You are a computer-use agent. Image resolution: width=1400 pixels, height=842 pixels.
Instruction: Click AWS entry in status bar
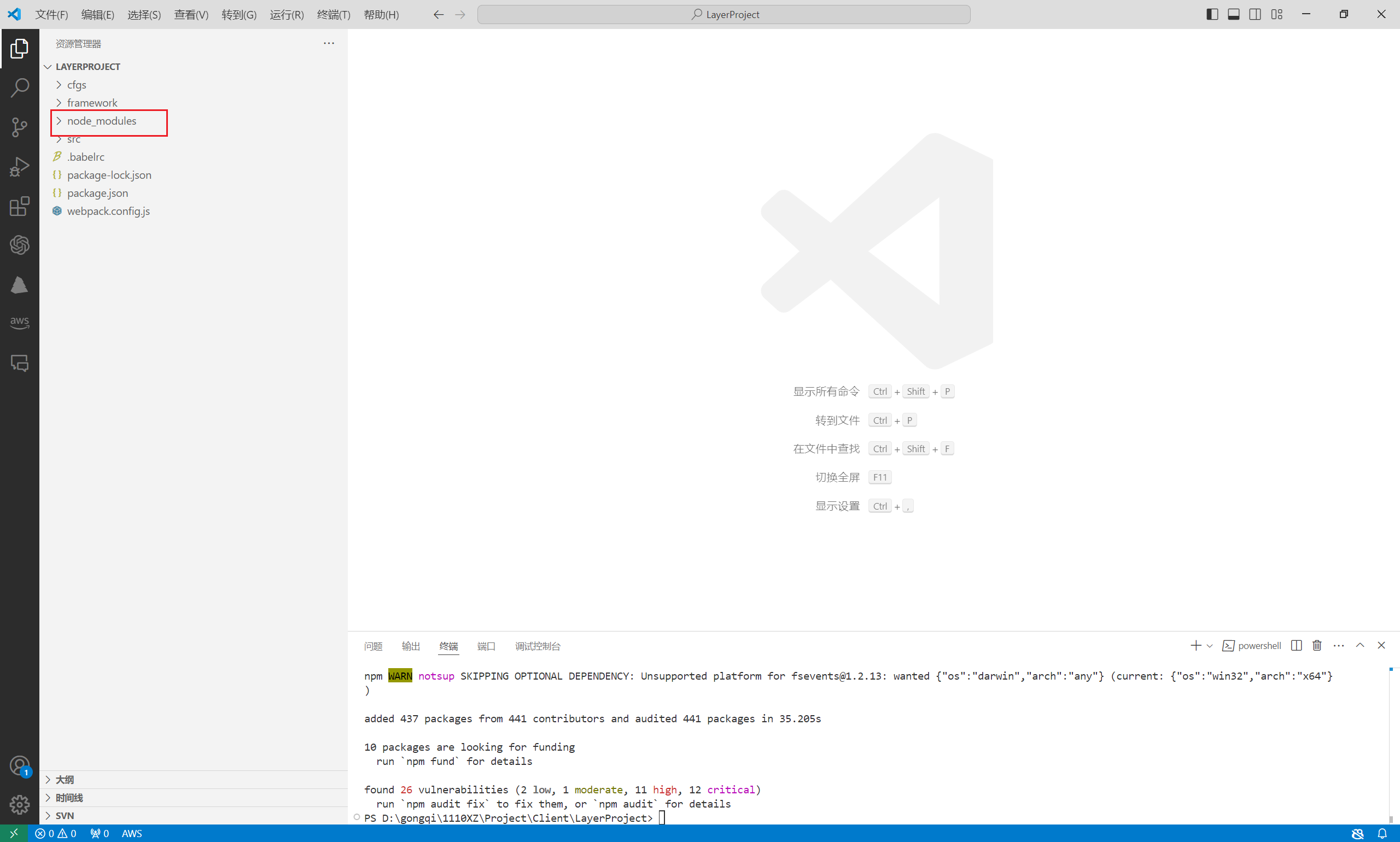132,833
